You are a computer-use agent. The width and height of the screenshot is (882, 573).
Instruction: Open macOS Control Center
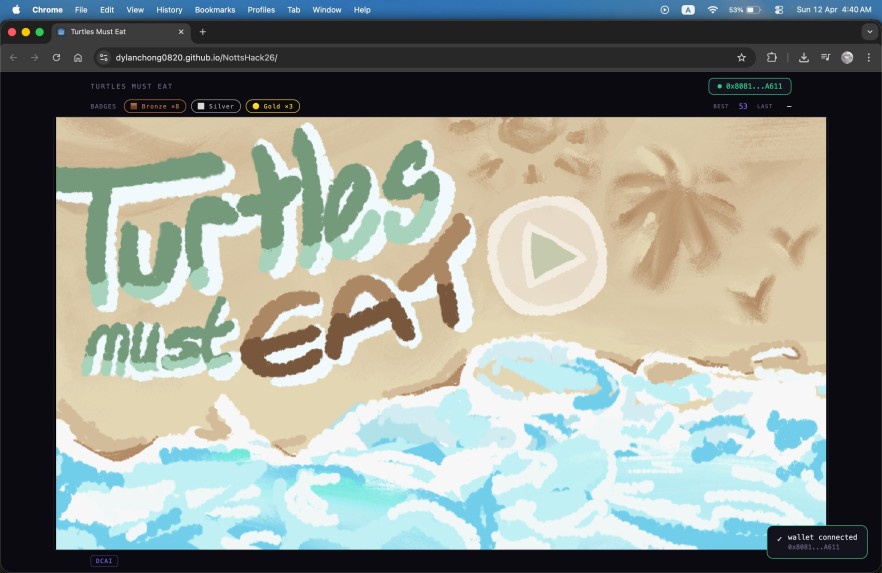pos(778,10)
